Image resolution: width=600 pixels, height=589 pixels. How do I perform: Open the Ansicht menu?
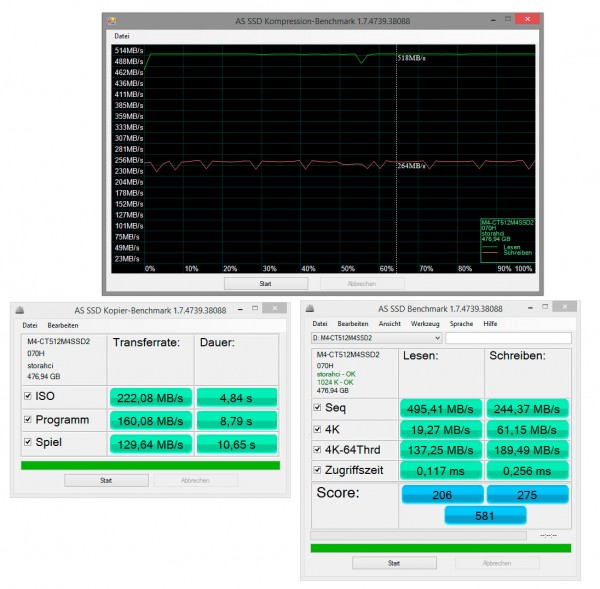pos(390,324)
